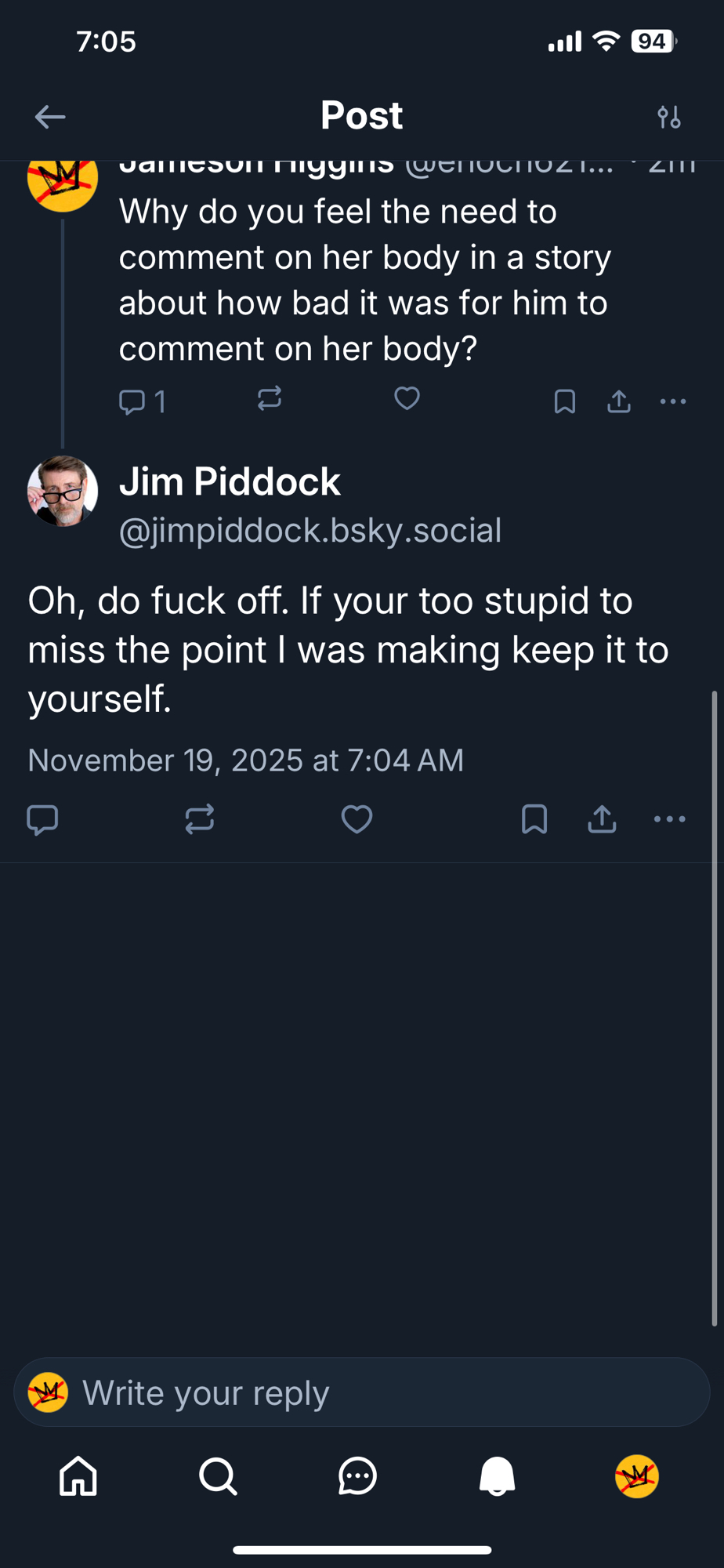724x1568 pixels.
Task: Share Jim Piddock's post
Action: (602, 819)
